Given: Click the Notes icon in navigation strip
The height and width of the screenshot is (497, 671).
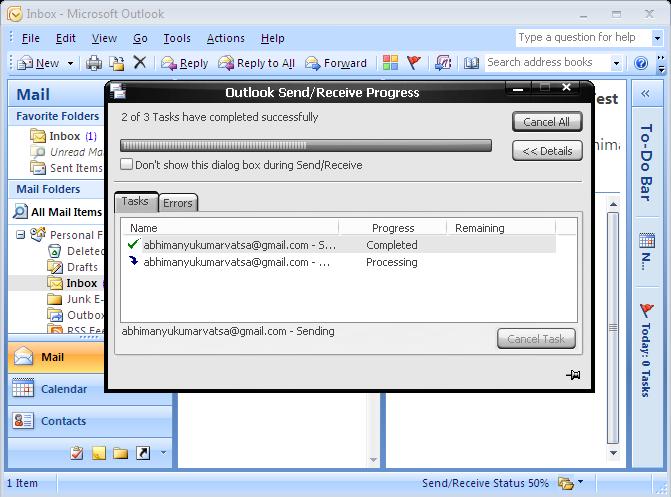Looking at the screenshot, I should tap(99, 453).
